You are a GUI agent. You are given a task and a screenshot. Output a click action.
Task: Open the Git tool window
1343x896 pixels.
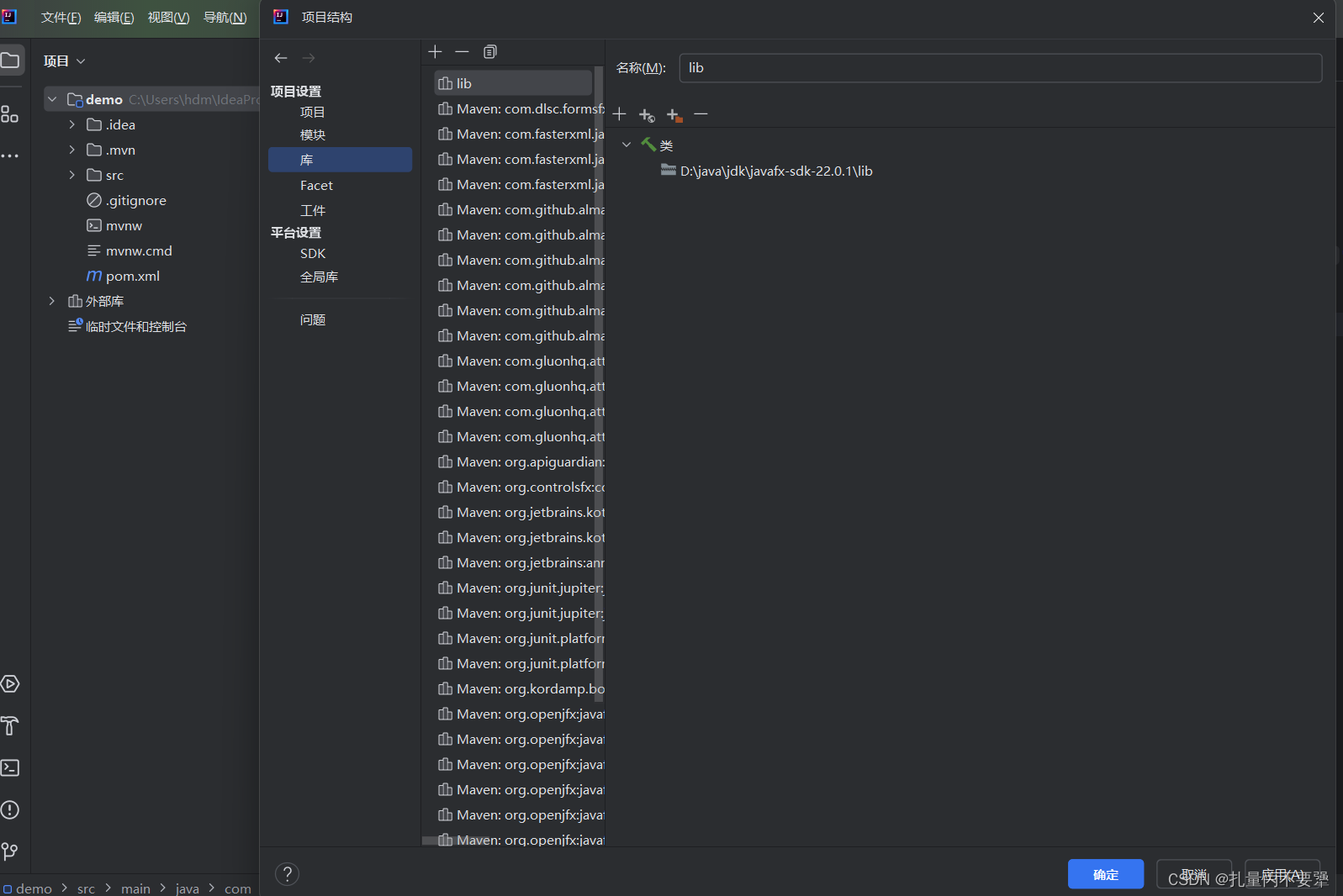10,852
